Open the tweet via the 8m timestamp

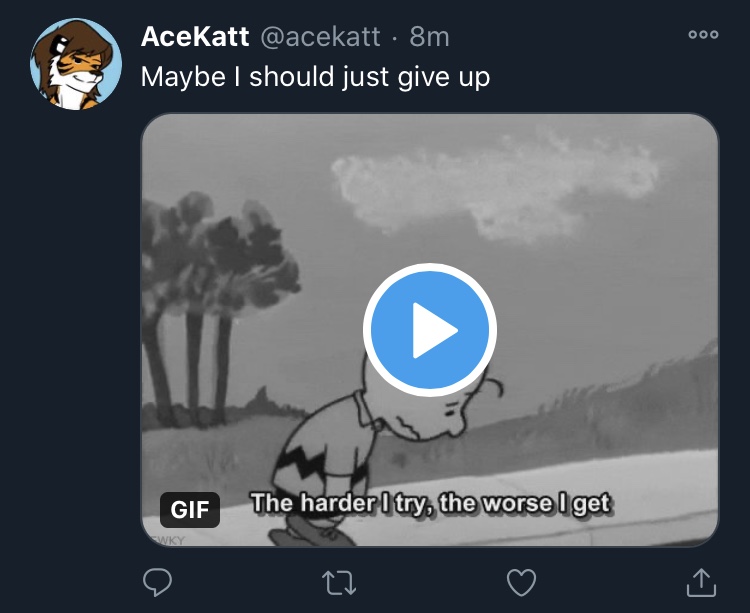(x=429, y=37)
